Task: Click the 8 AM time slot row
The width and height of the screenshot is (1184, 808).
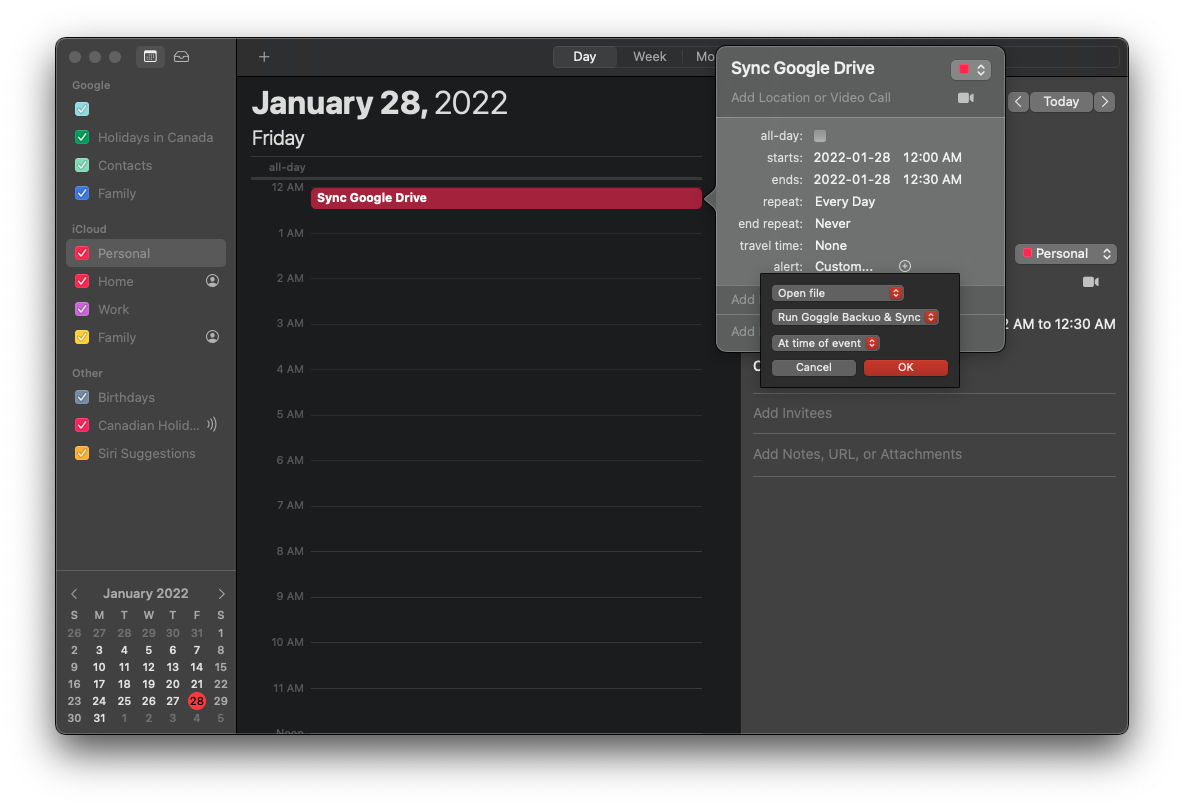Action: coord(506,574)
